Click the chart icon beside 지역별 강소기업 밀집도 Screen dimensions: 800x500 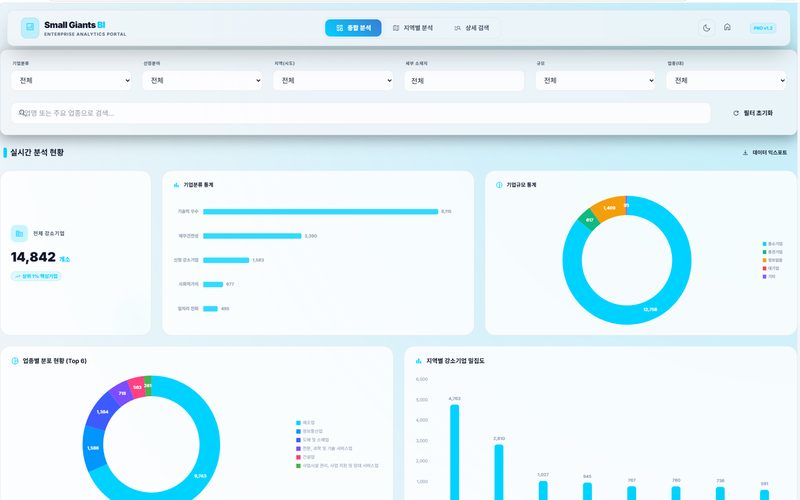tap(419, 361)
